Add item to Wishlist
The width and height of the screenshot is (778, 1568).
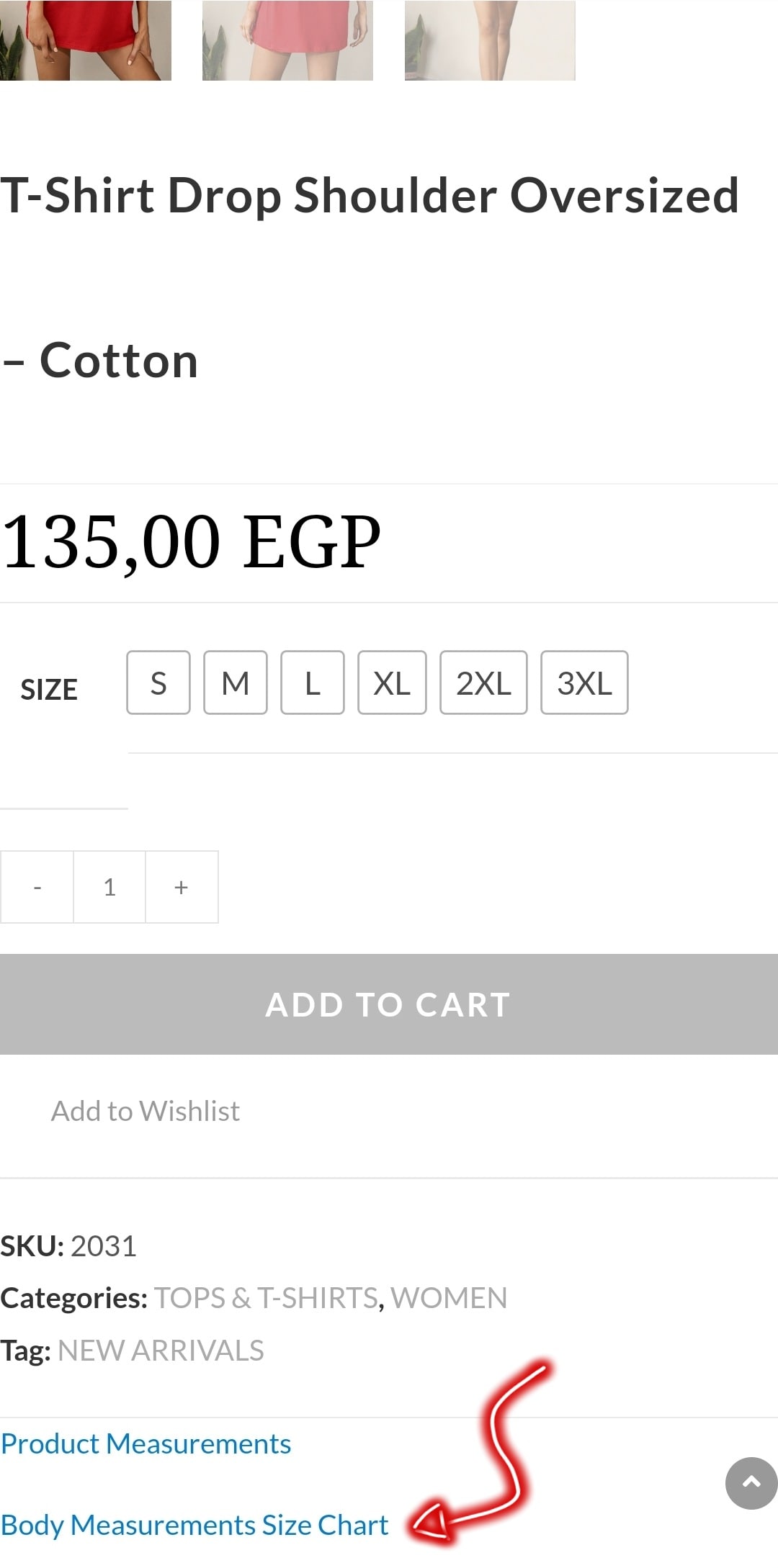pyautogui.click(x=145, y=1111)
